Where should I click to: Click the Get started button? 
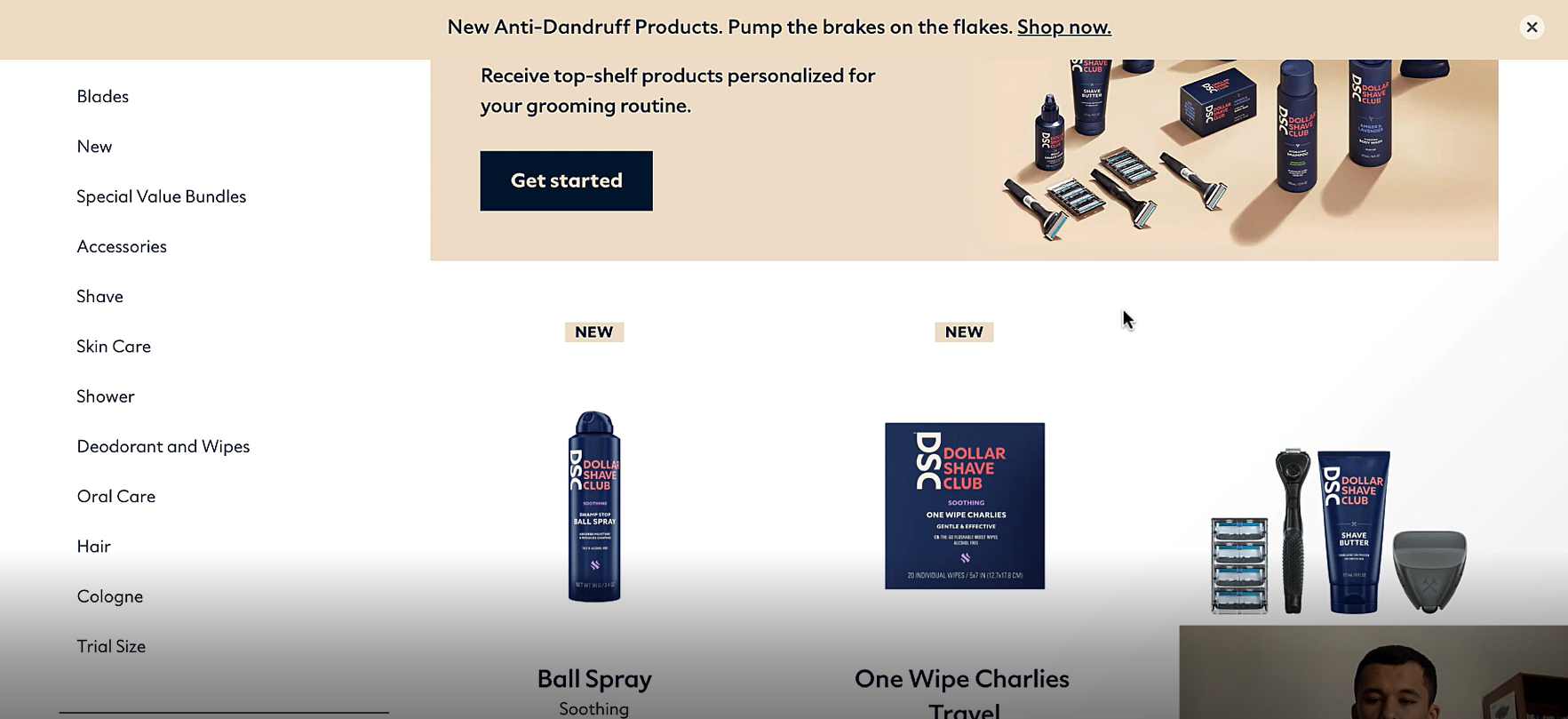pyautogui.click(x=566, y=180)
